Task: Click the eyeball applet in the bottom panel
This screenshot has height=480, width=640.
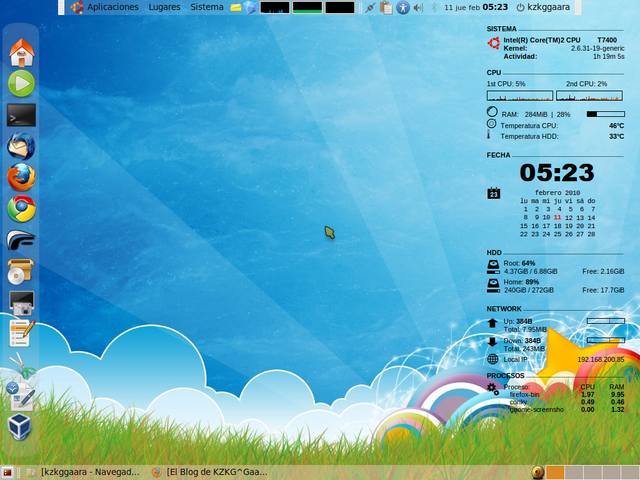Action: point(538,472)
